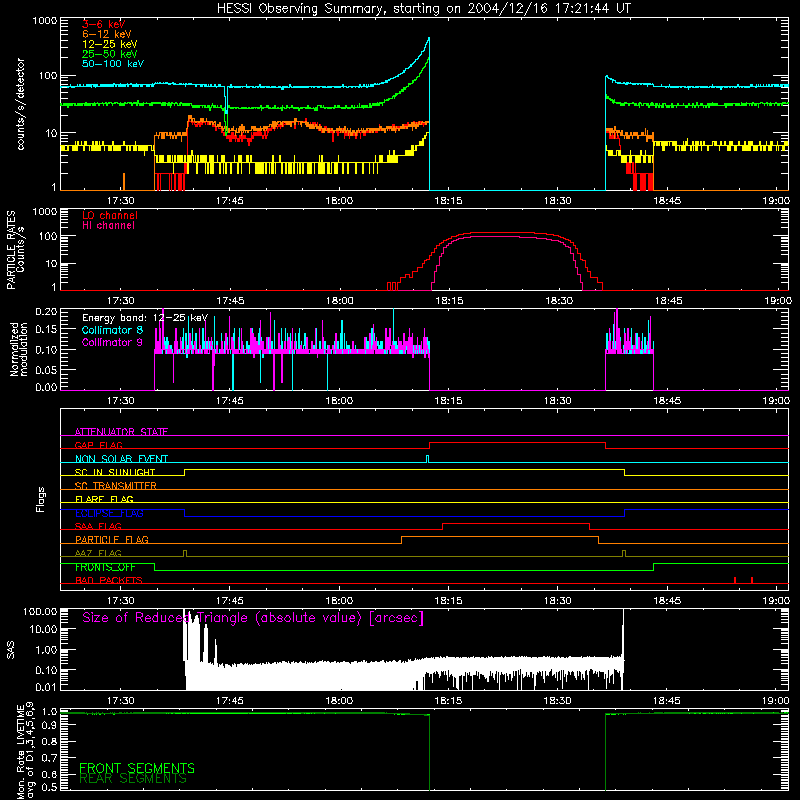Pick the cyan 50-100 keV legend entry
800x800 pixels.
coord(113,64)
